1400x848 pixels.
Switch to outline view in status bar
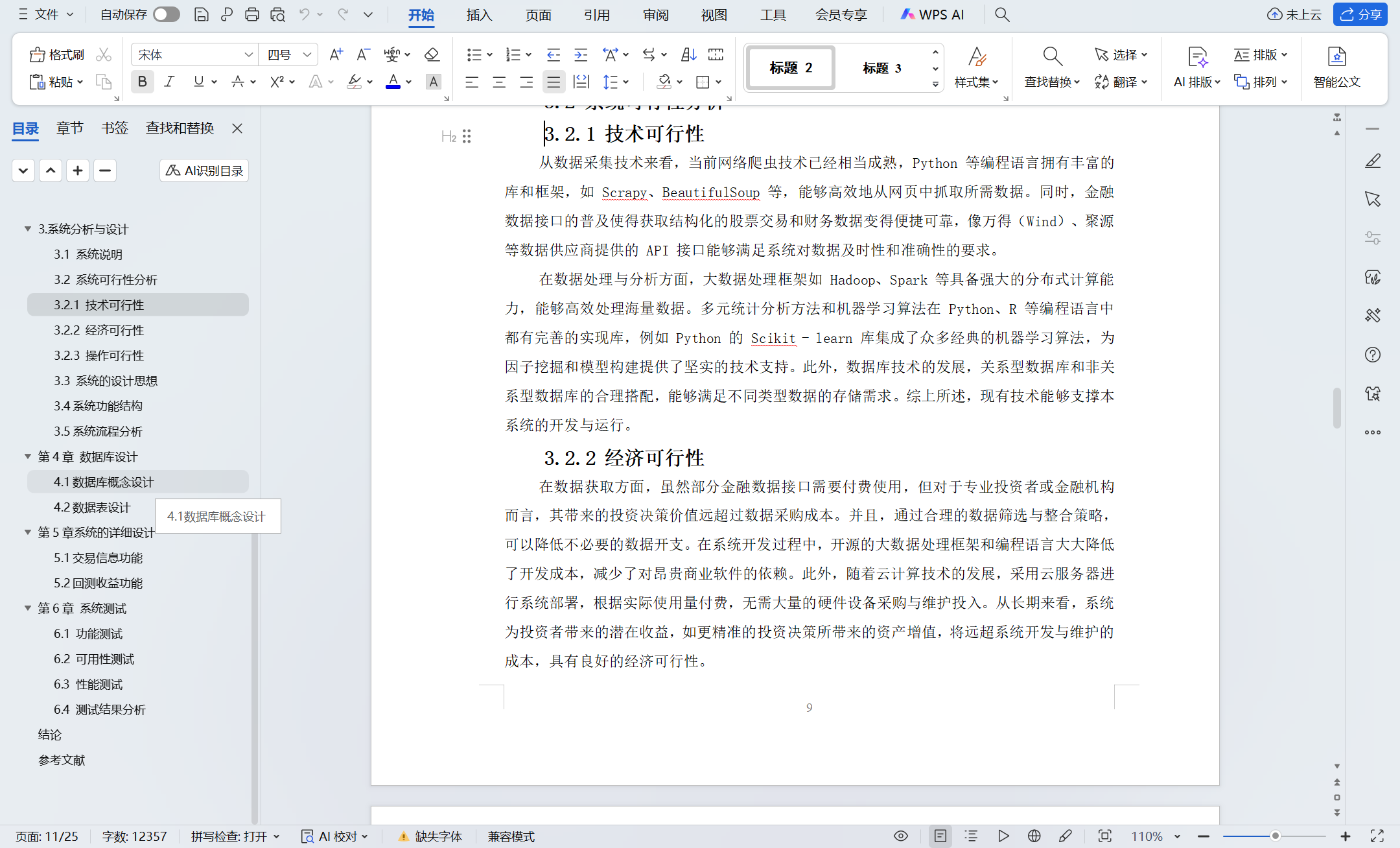click(x=971, y=836)
